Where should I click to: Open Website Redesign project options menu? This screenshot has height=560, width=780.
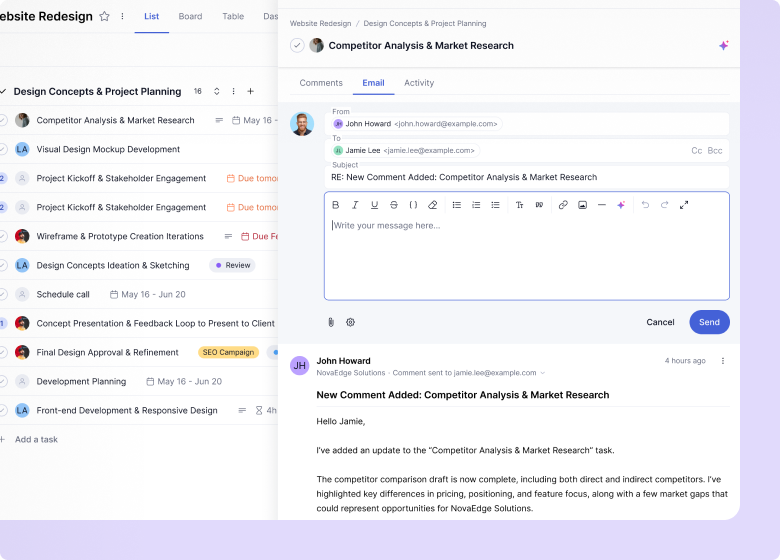[x=122, y=16]
